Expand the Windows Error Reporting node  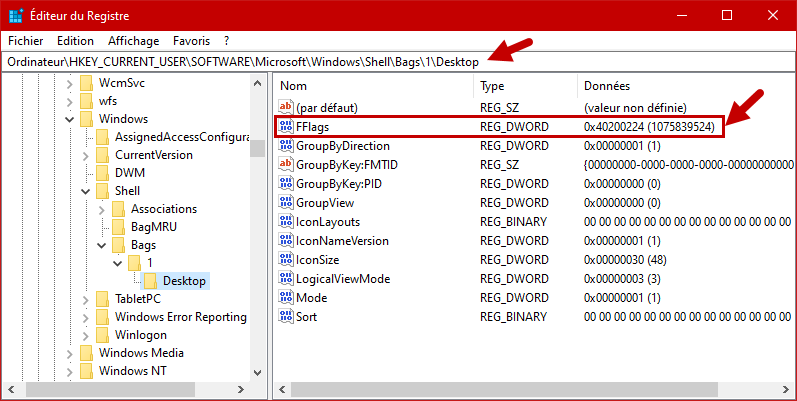(x=86, y=318)
